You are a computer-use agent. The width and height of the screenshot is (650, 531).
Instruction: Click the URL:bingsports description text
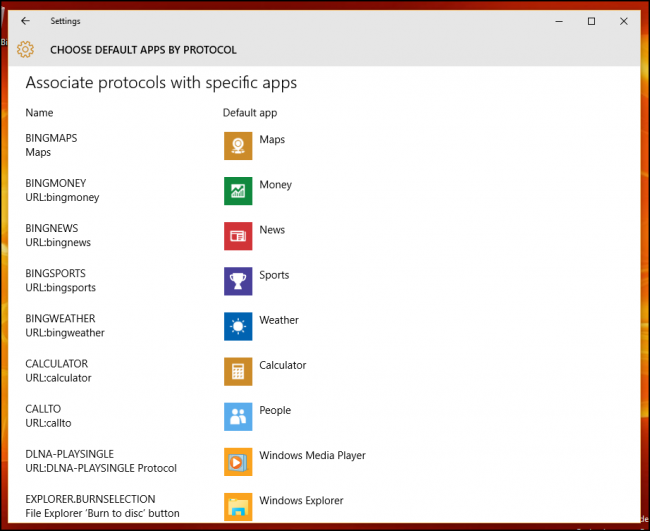pyautogui.click(x=61, y=288)
